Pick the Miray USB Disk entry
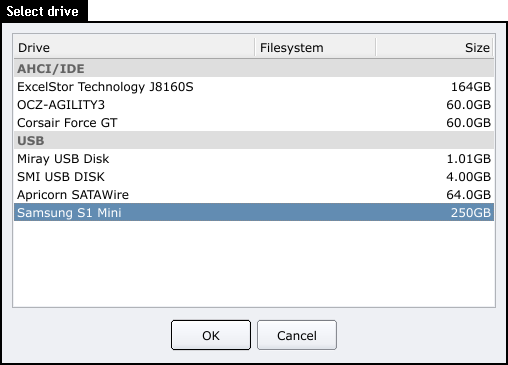Screen dimensions: 508x365 pos(254,159)
